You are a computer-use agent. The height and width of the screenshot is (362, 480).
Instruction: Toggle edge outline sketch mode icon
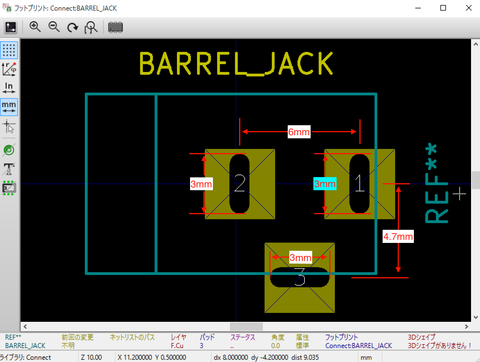tap(9, 188)
